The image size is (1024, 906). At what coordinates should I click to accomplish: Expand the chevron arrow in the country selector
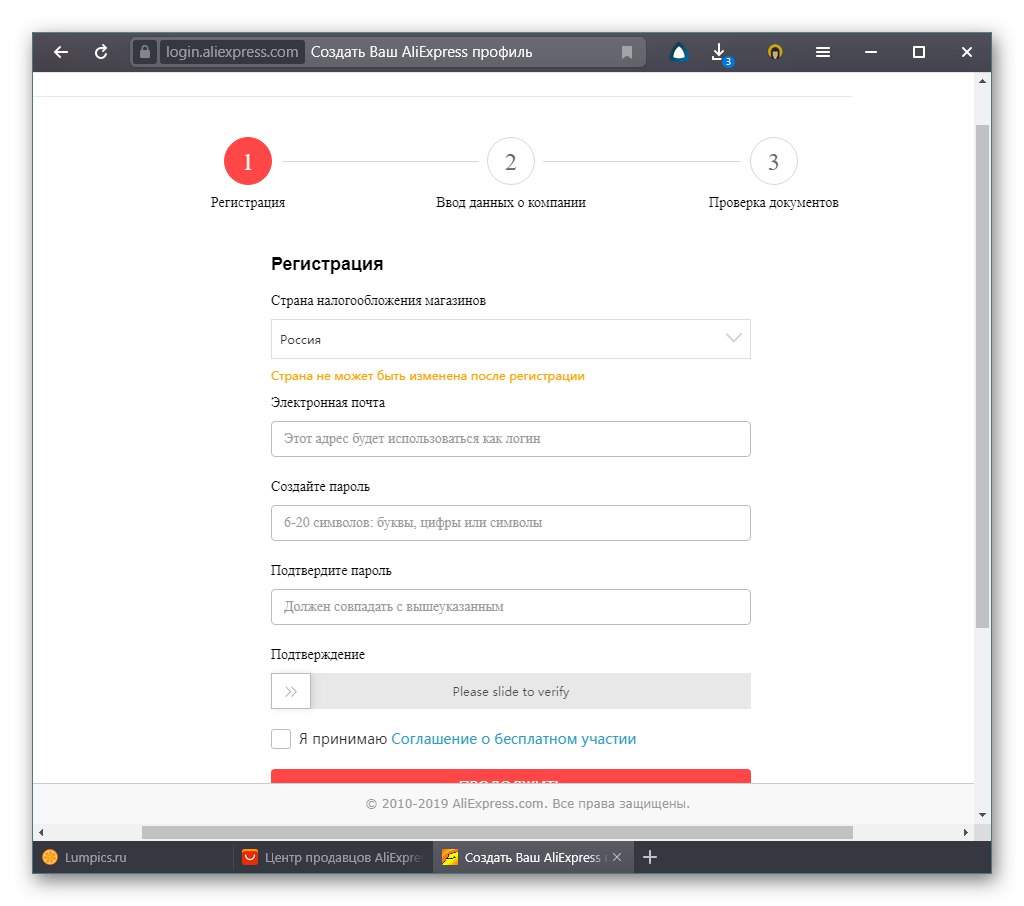[x=734, y=338]
